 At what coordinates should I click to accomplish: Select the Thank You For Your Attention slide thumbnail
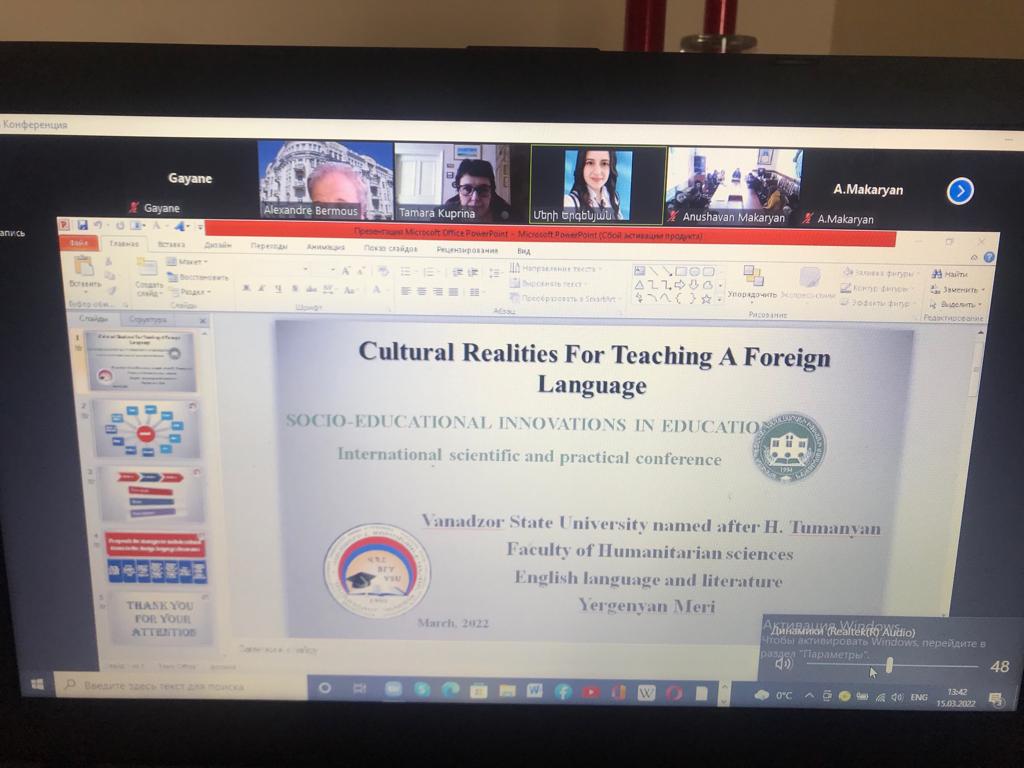click(159, 618)
